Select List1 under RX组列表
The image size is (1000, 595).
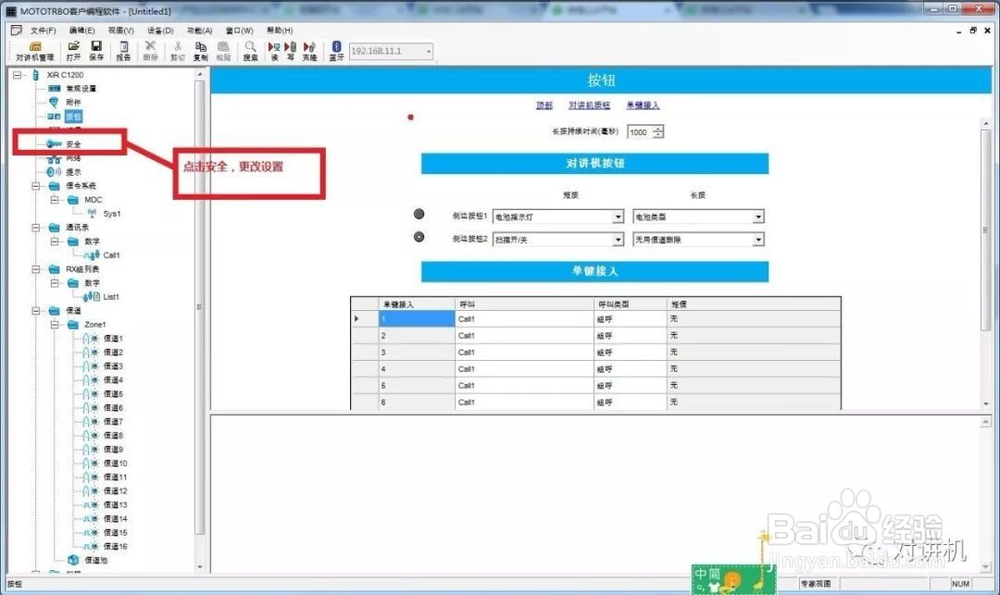pyautogui.click(x=111, y=297)
